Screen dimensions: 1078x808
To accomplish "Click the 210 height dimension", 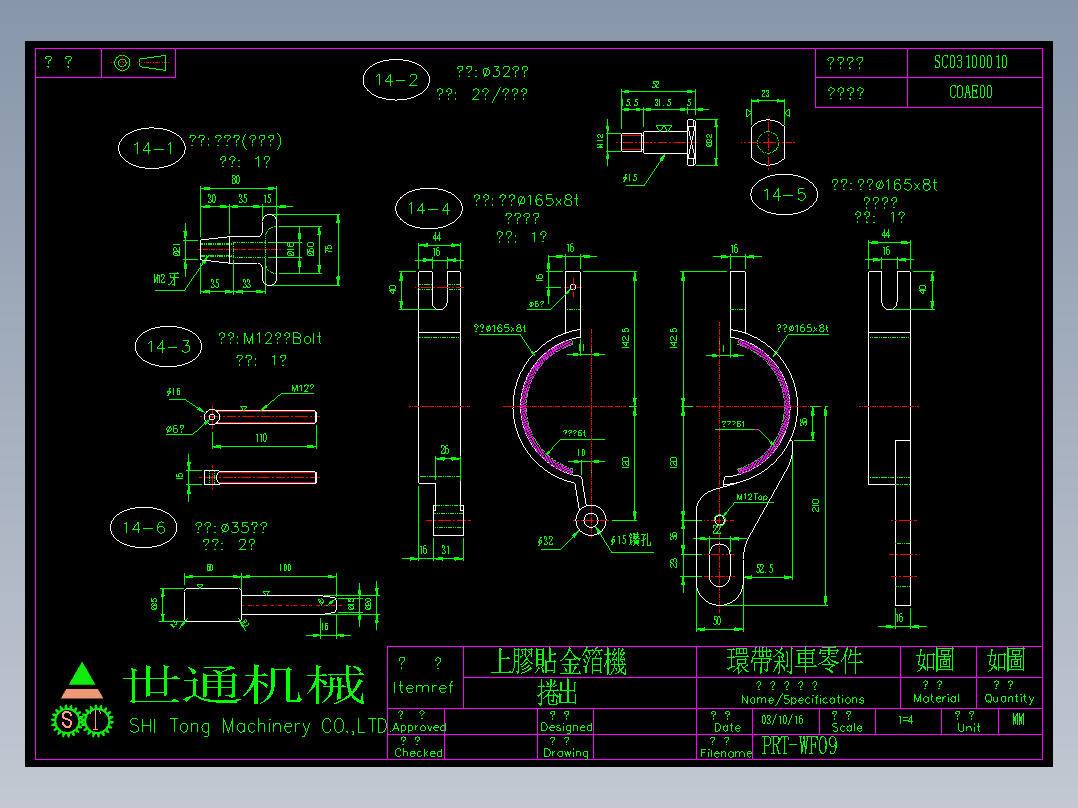I will point(815,505).
